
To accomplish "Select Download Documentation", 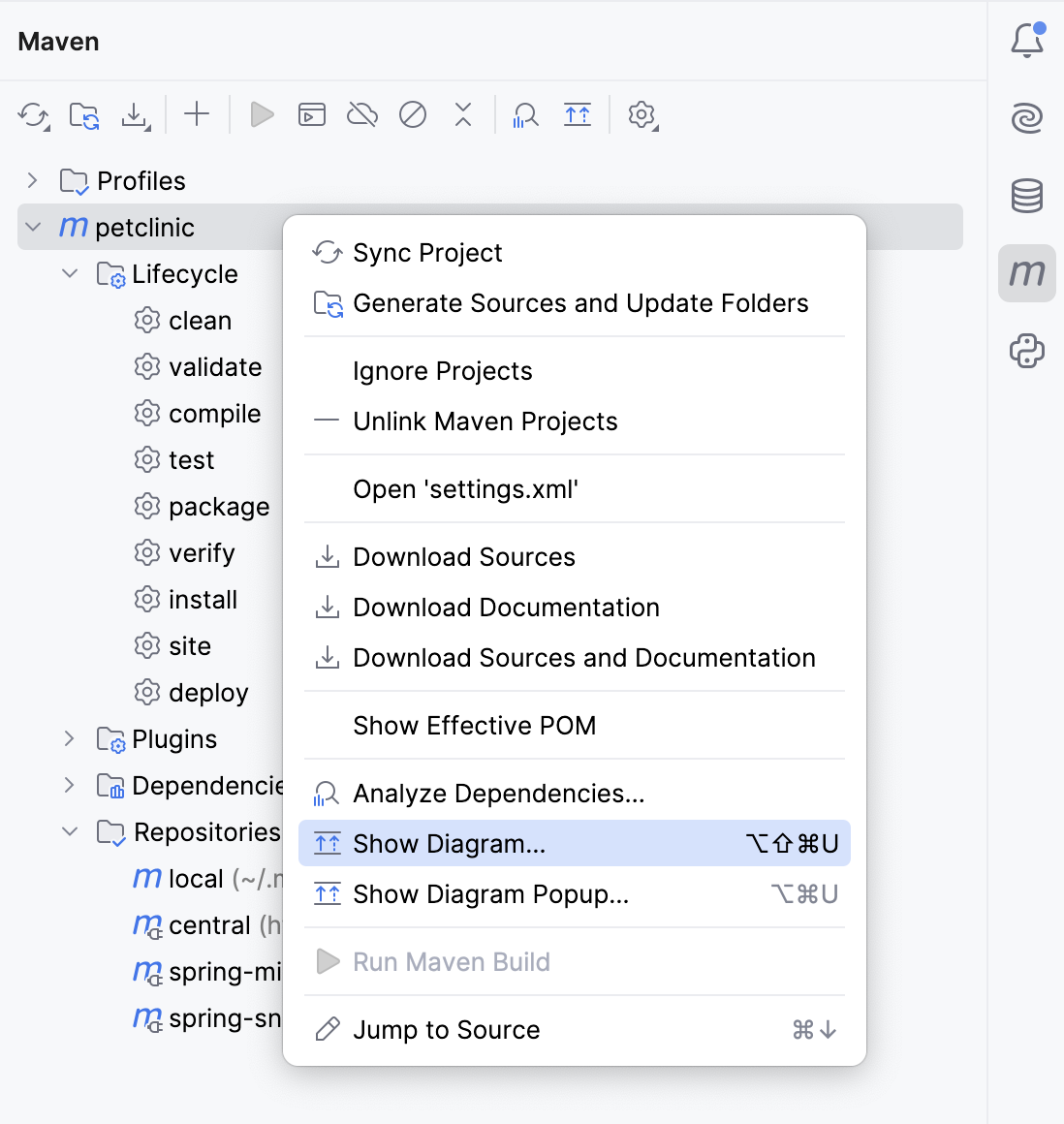I will click(506, 608).
